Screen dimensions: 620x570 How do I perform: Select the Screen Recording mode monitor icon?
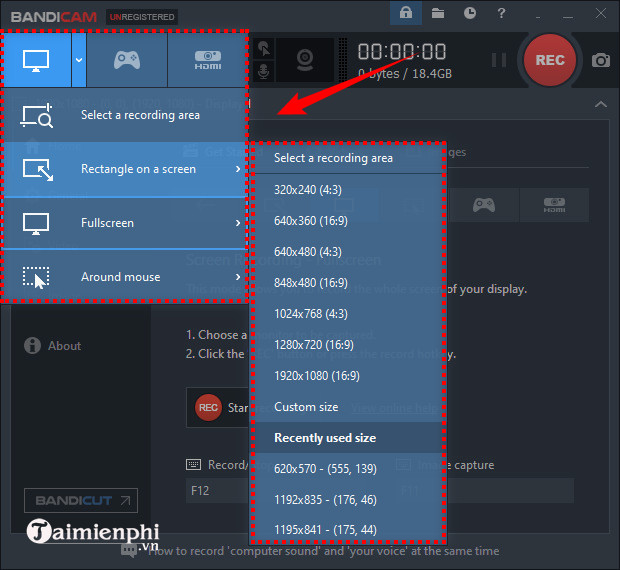[36, 60]
